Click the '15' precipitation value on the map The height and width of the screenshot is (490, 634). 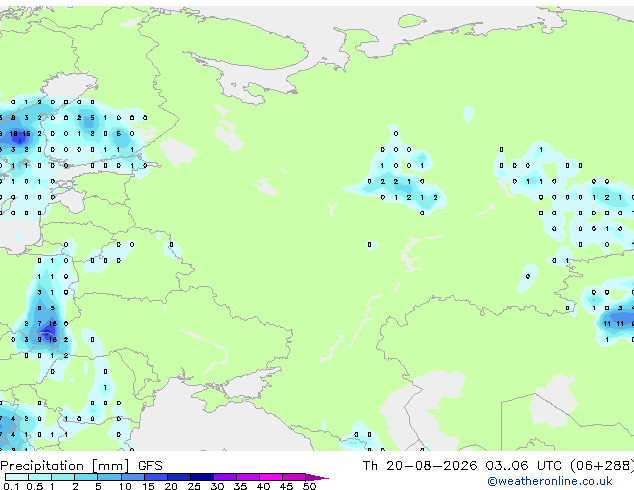pyautogui.click(x=26, y=134)
